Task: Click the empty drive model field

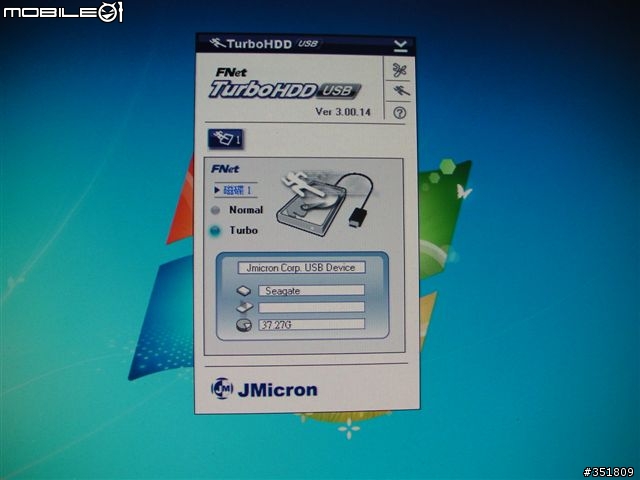Action: click(311, 307)
